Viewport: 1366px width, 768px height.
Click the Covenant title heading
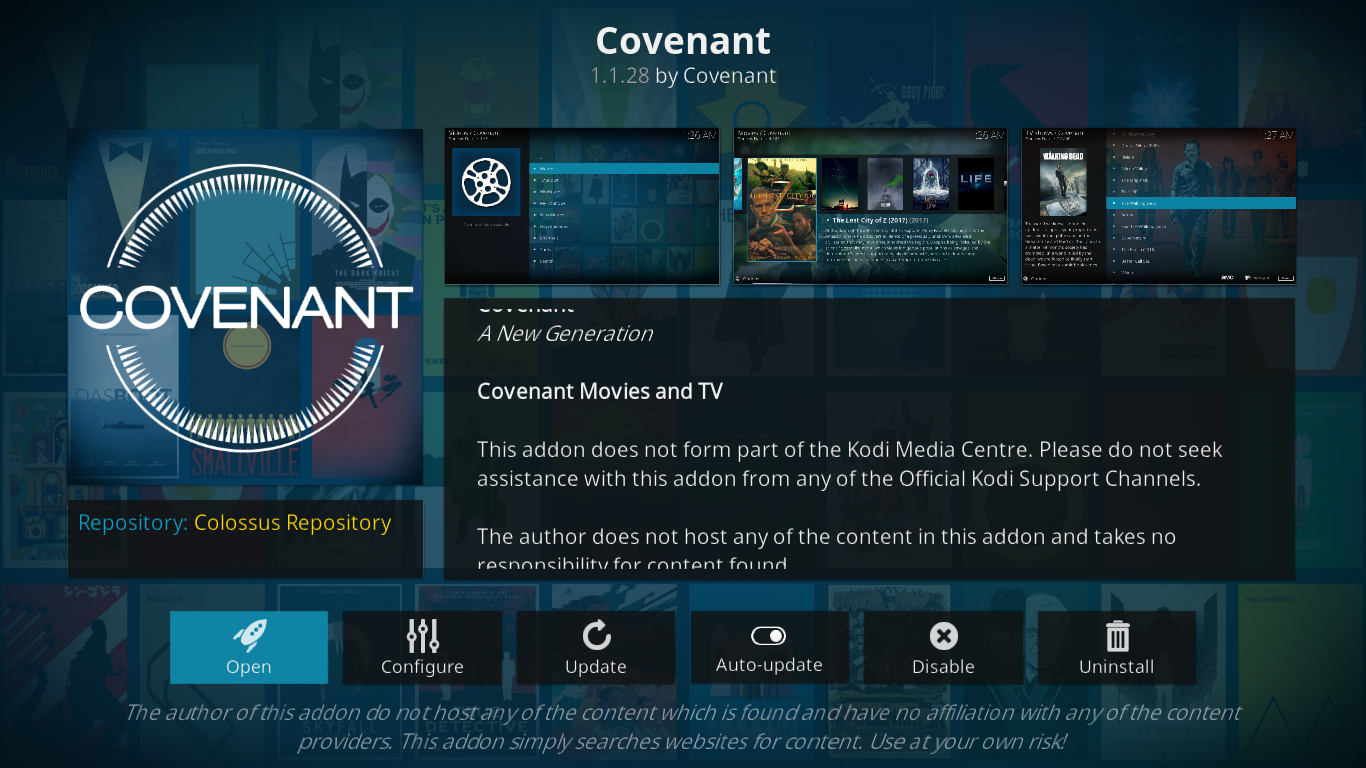tap(683, 40)
